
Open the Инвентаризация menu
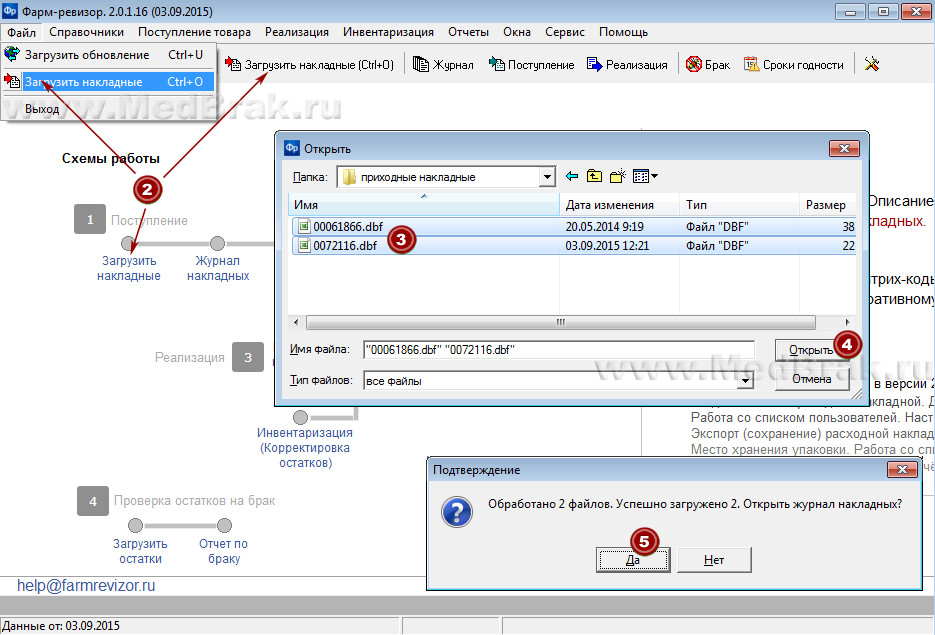click(x=388, y=32)
